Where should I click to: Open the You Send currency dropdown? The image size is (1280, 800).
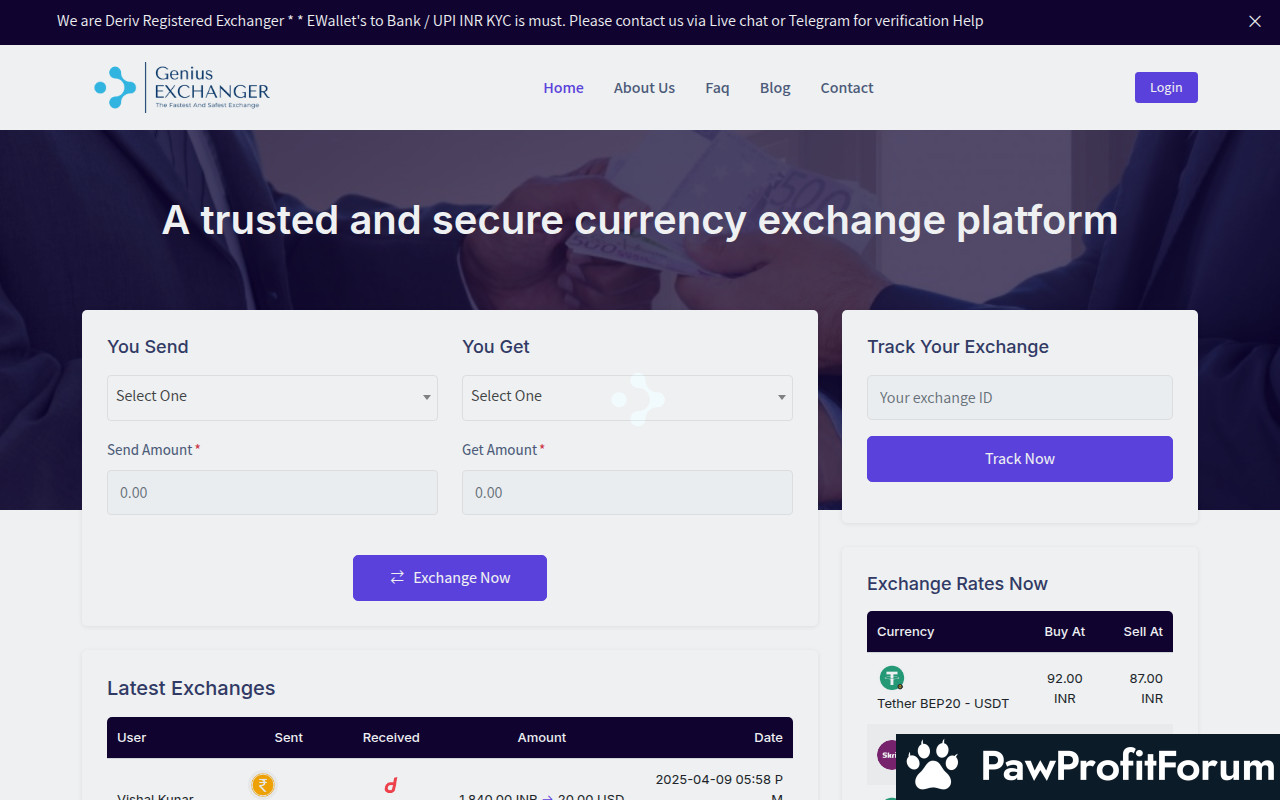pyautogui.click(x=272, y=397)
